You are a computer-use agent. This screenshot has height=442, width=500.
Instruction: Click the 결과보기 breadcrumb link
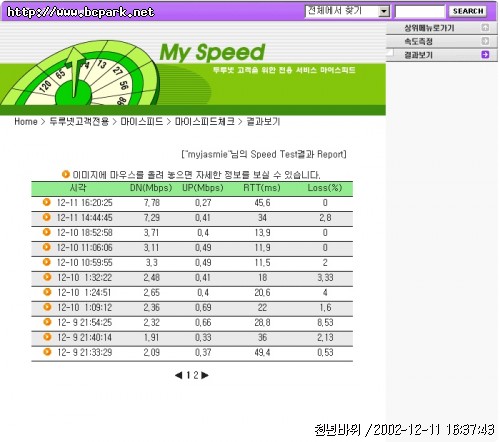click(x=263, y=121)
